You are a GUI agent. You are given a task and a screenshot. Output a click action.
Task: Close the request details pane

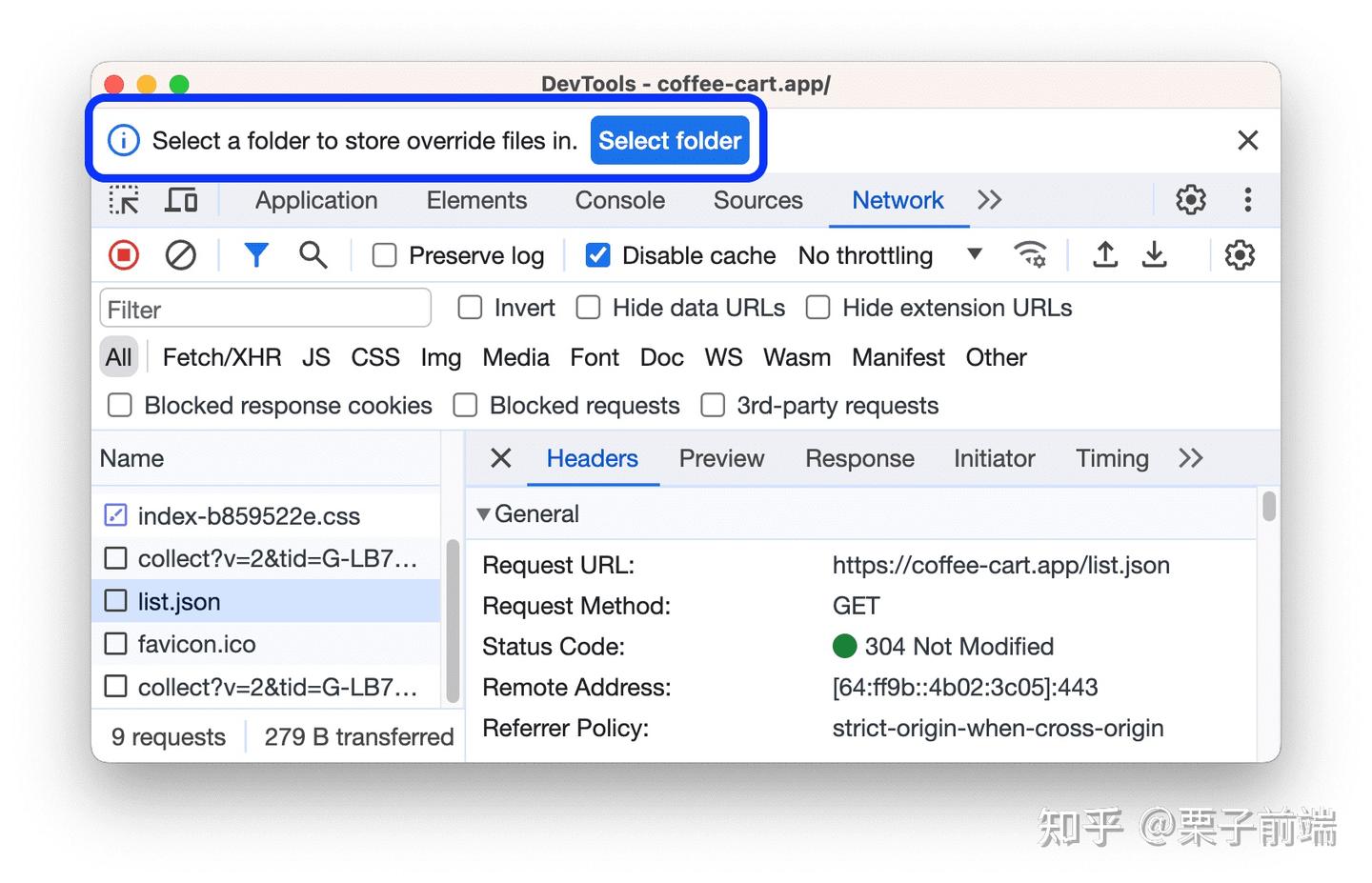coord(501,458)
